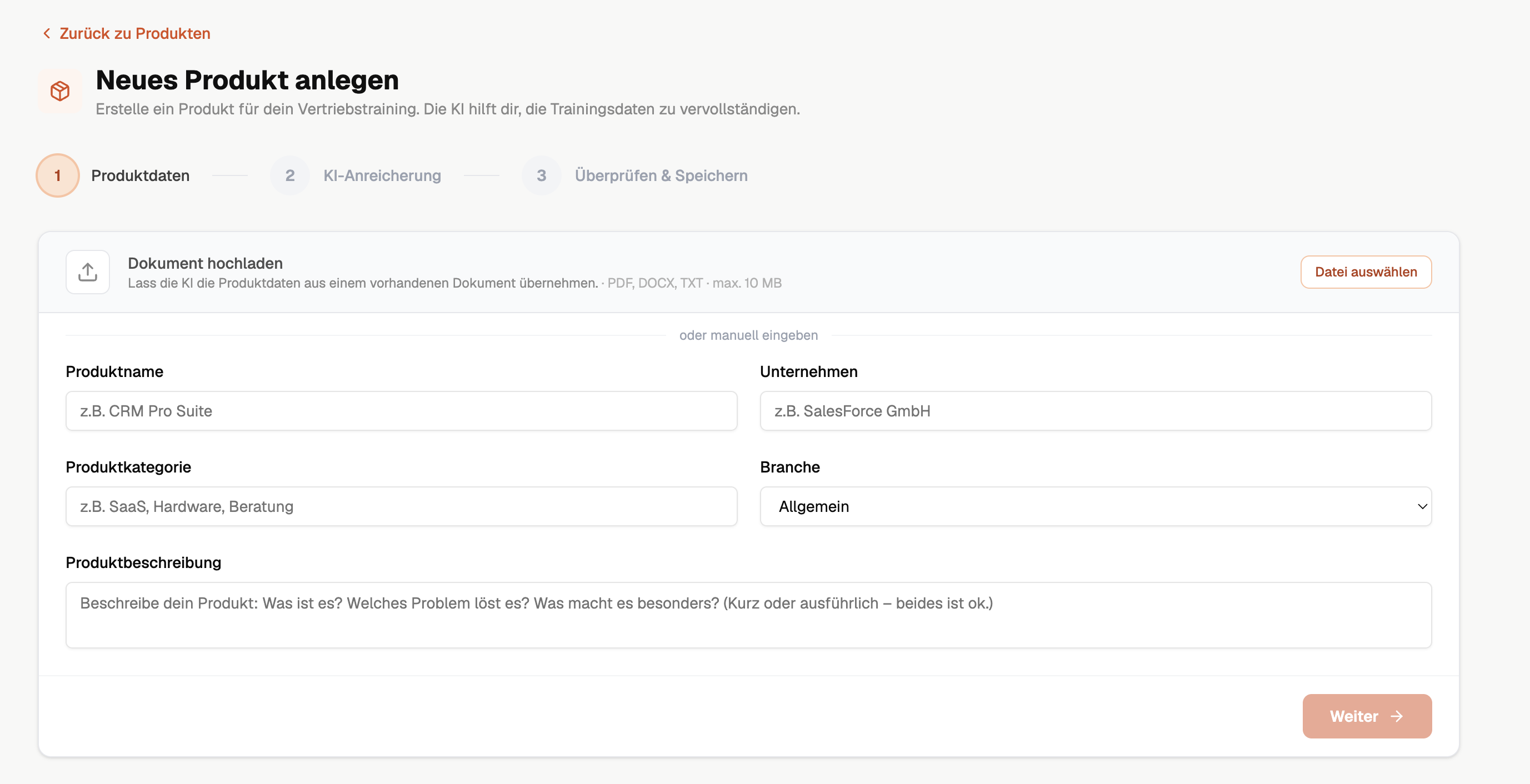The height and width of the screenshot is (784, 1530).
Task: Click the chevron on the Branche selector
Action: (x=1422, y=506)
